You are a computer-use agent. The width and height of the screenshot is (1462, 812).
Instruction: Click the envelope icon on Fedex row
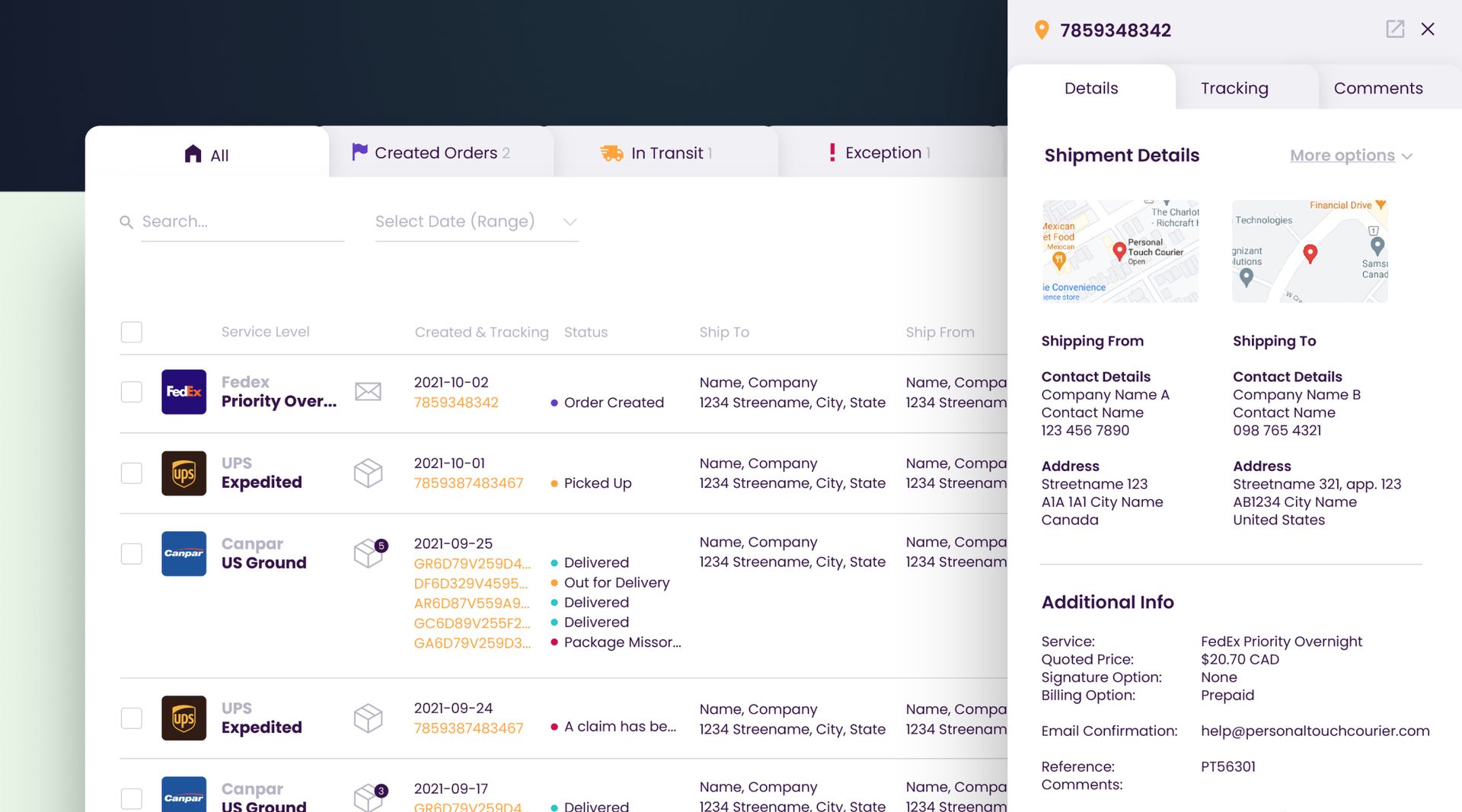(368, 392)
